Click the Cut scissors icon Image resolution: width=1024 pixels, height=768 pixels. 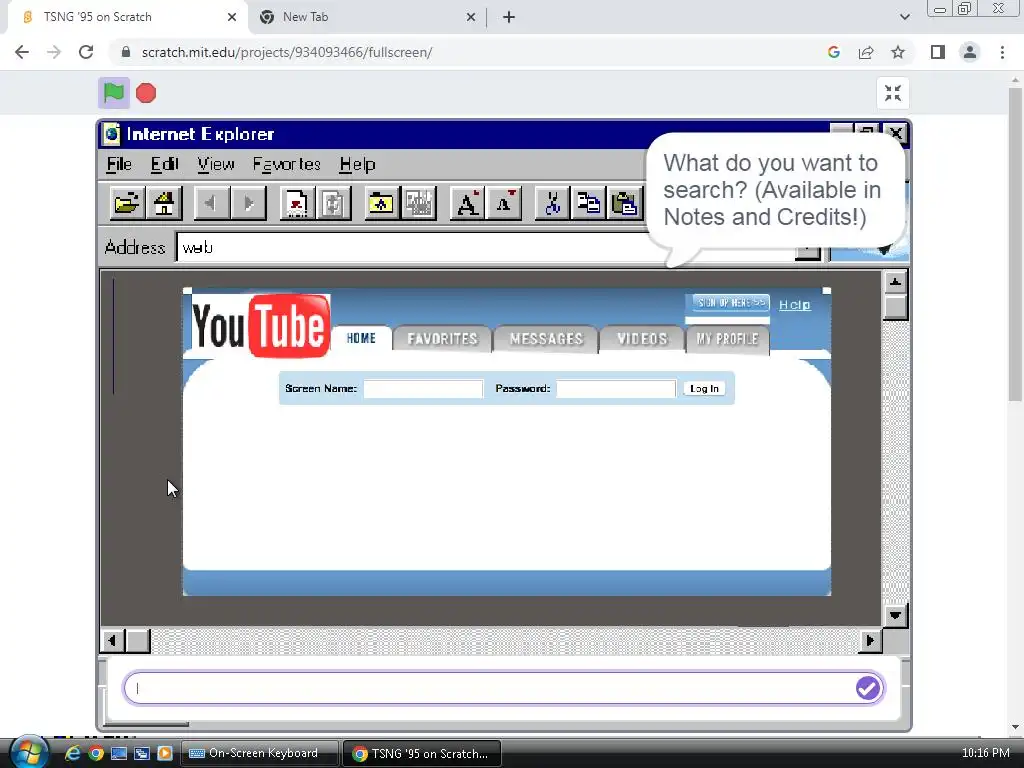(552, 203)
